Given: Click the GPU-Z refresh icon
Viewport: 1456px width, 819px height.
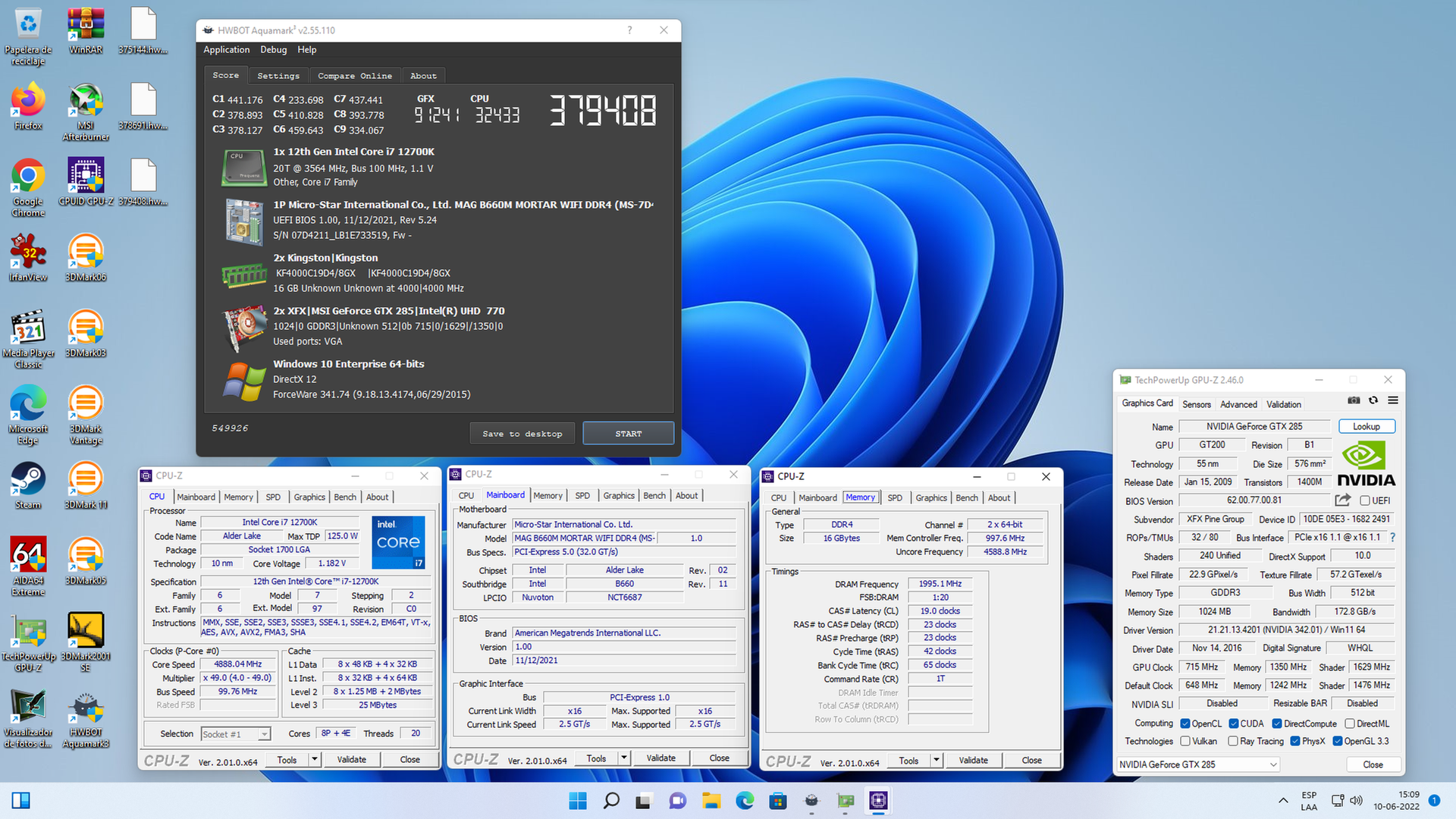Looking at the screenshot, I should [1373, 400].
